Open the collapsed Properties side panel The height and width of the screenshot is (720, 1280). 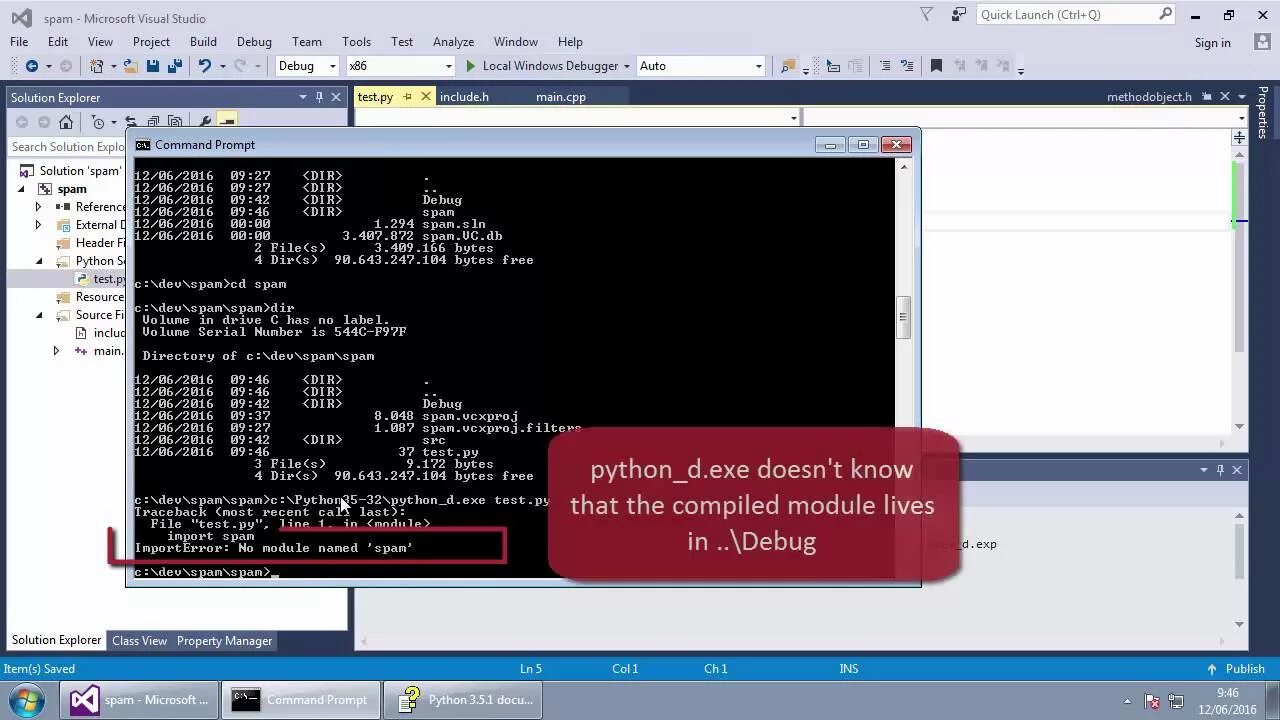click(x=1263, y=112)
